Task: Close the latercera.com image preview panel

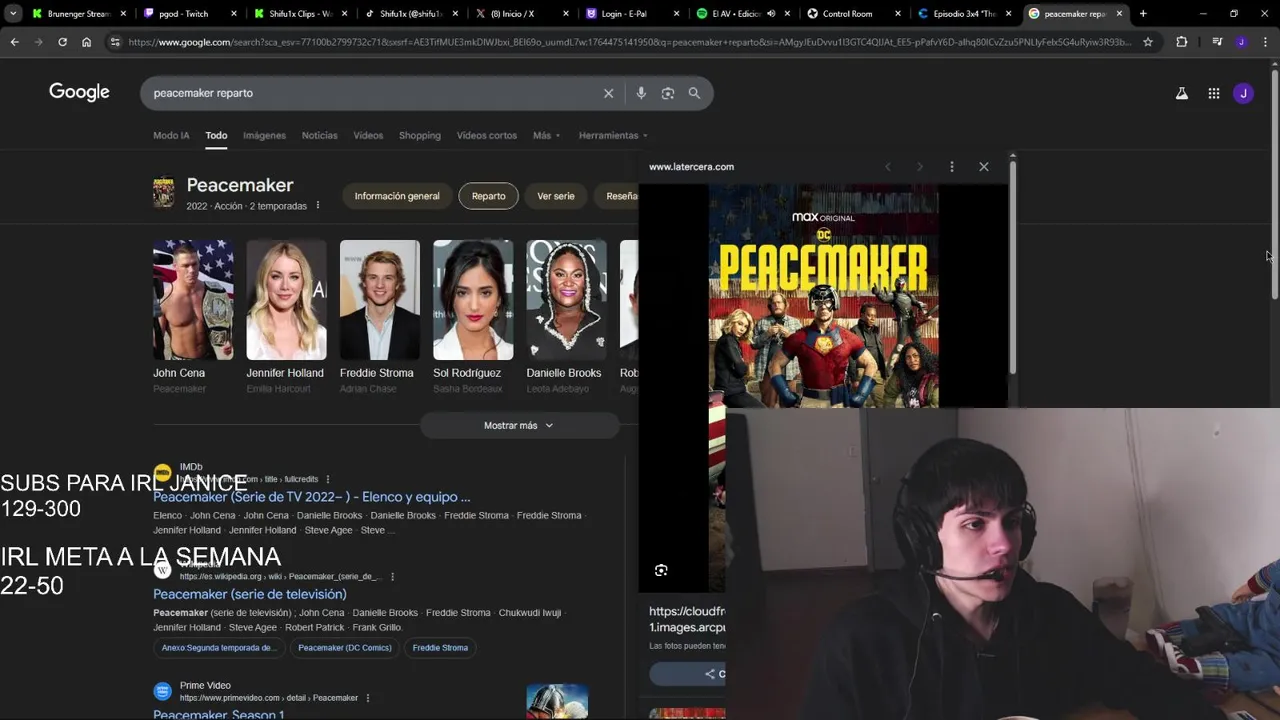Action: (x=984, y=167)
